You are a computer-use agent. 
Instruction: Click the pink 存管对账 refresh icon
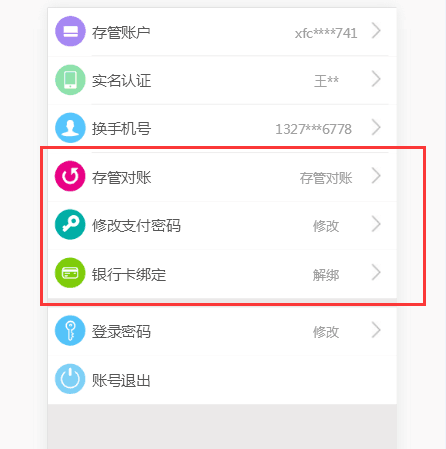coord(70,176)
